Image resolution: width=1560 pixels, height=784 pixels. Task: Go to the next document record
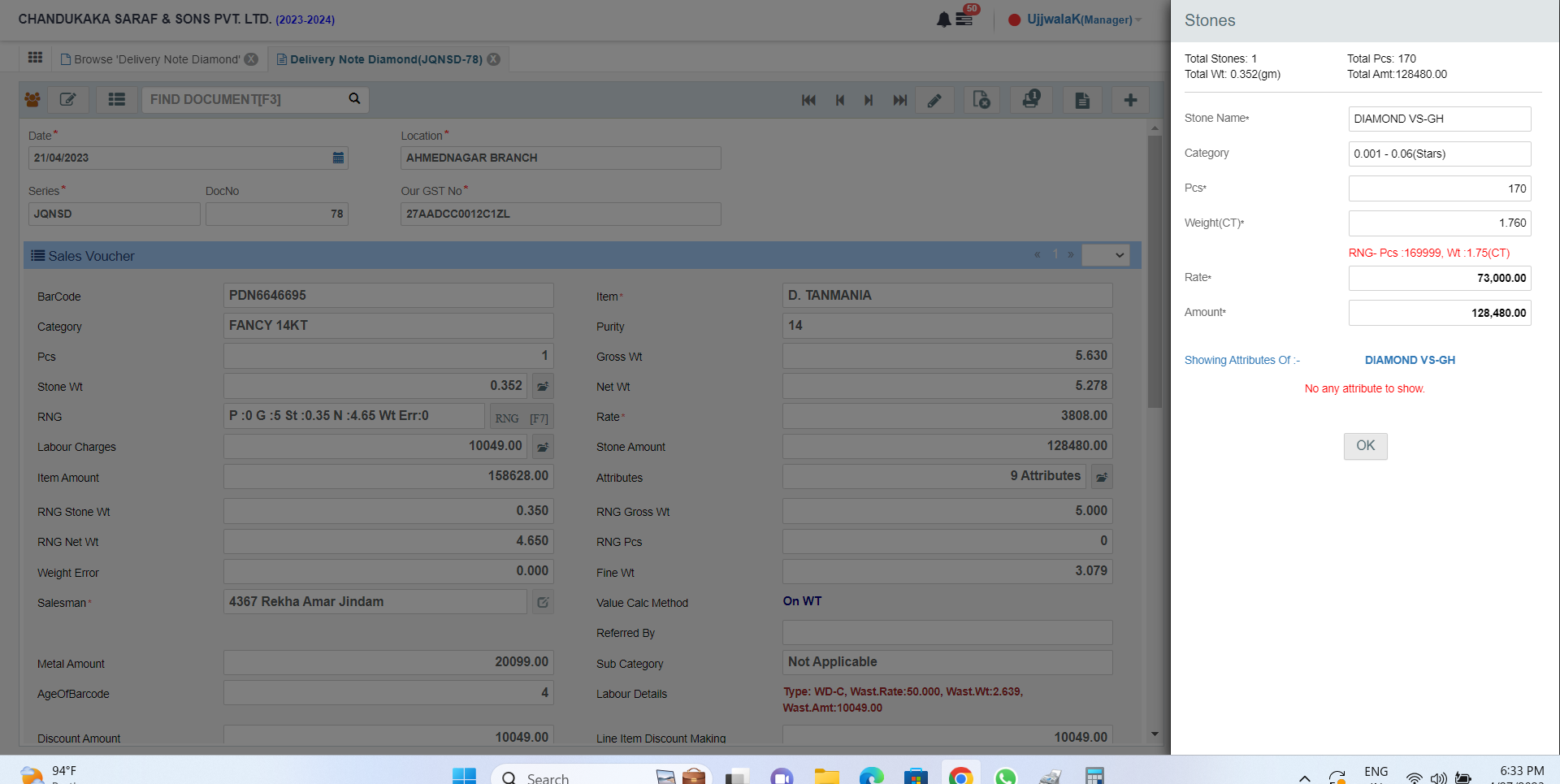869,100
